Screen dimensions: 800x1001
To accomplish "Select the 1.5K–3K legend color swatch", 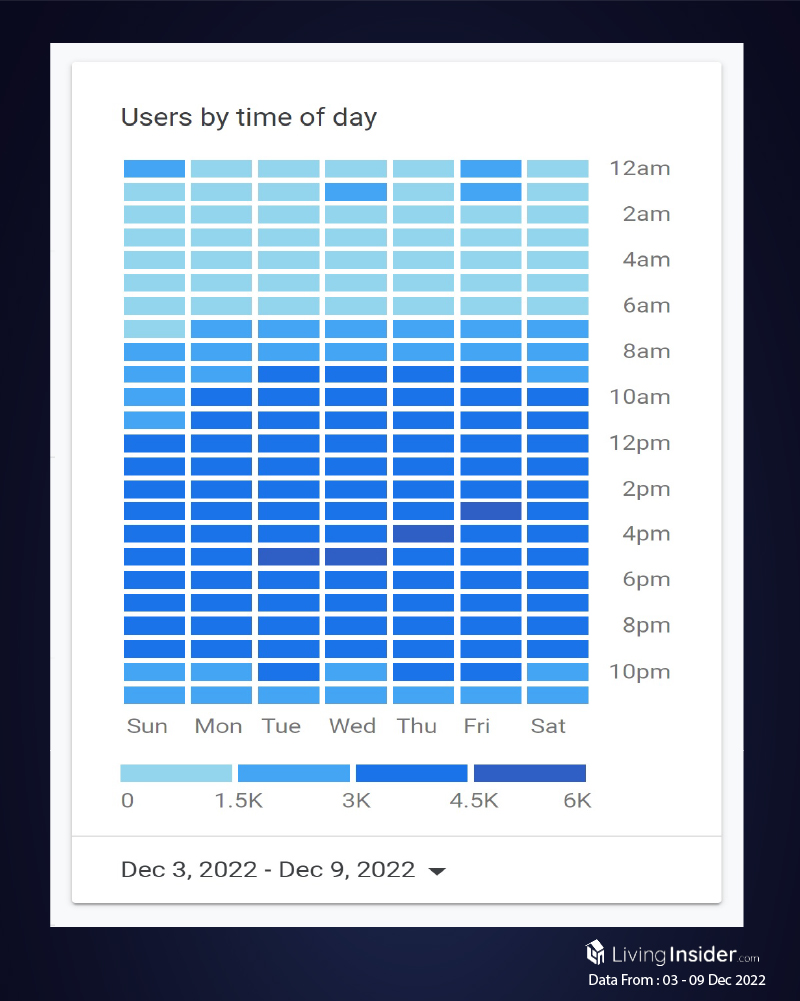I will [294, 773].
